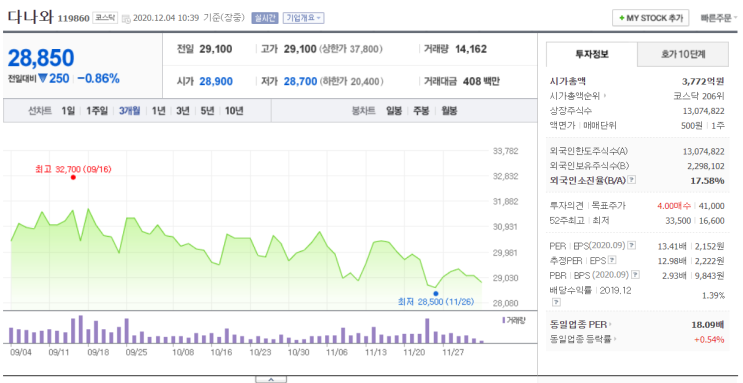
Task: Click the MY STOCK 추가 button
Action: coord(651,18)
